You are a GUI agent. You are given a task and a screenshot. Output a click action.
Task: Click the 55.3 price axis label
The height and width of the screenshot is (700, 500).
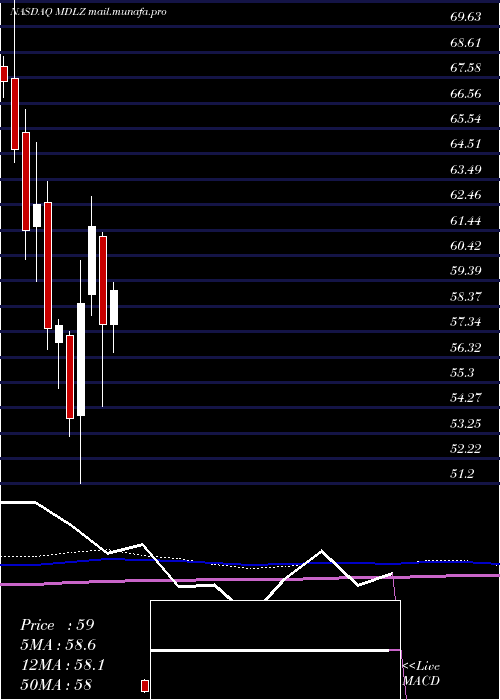462,372
